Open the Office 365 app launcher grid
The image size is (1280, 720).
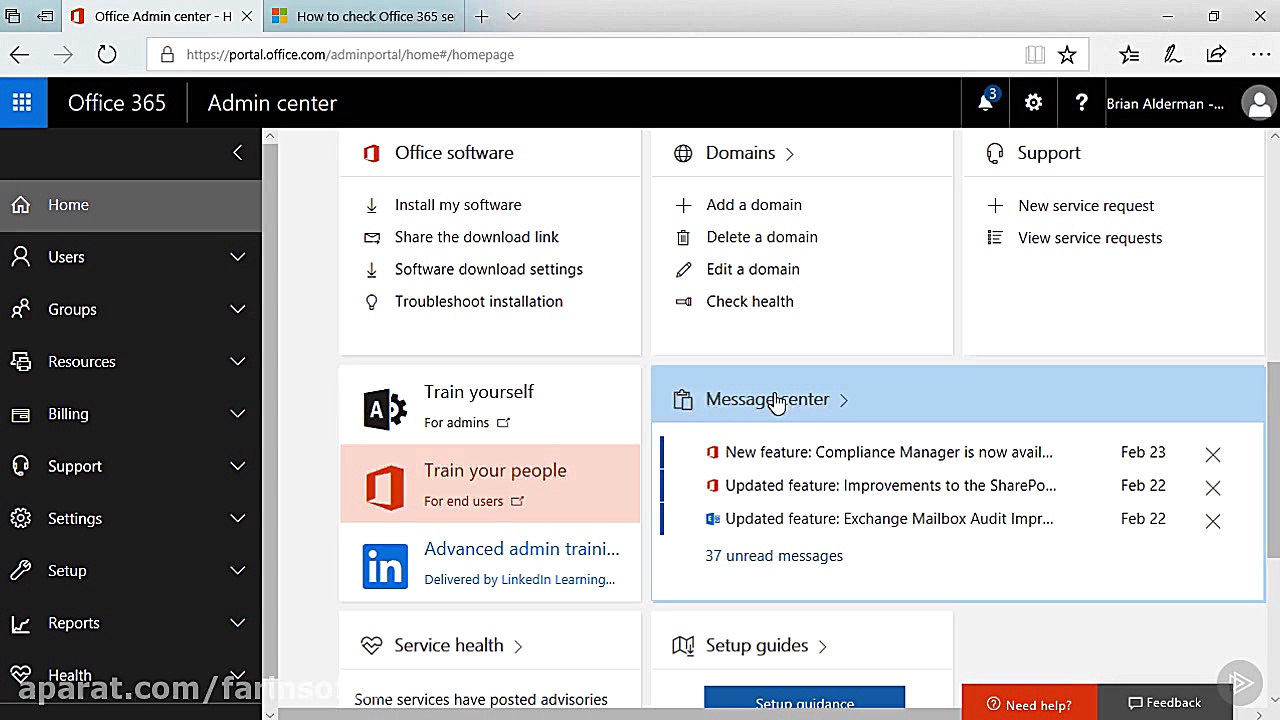[x=22, y=103]
